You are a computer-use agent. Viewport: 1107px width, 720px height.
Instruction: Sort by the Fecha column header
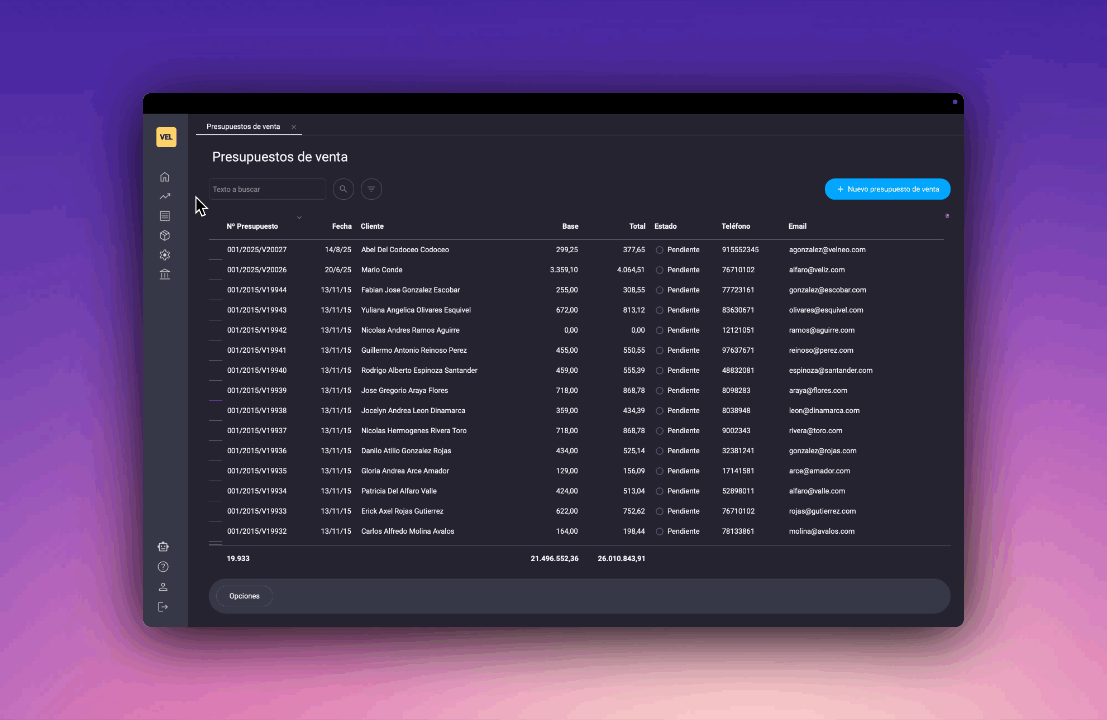click(342, 227)
